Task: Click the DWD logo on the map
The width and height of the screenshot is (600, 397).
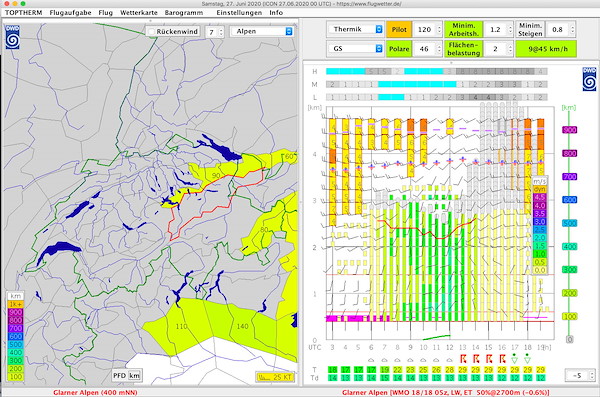Action: [12, 37]
